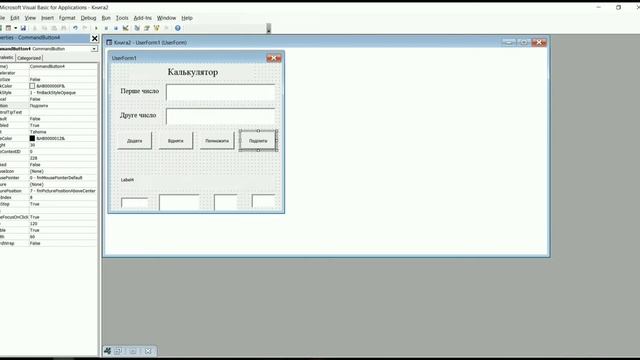Click the Reset stop icon
The width and height of the screenshot is (640, 360).
coord(116,28)
